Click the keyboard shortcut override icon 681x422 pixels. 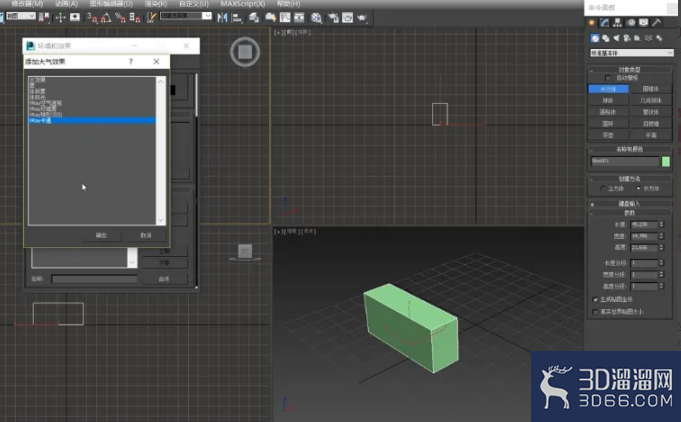75,17
